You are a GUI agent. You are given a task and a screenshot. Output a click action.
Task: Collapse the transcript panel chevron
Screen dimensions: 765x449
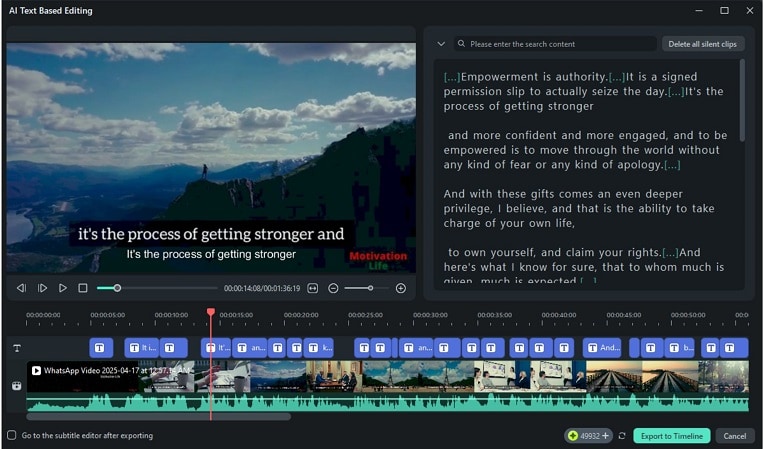[x=441, y=44]
